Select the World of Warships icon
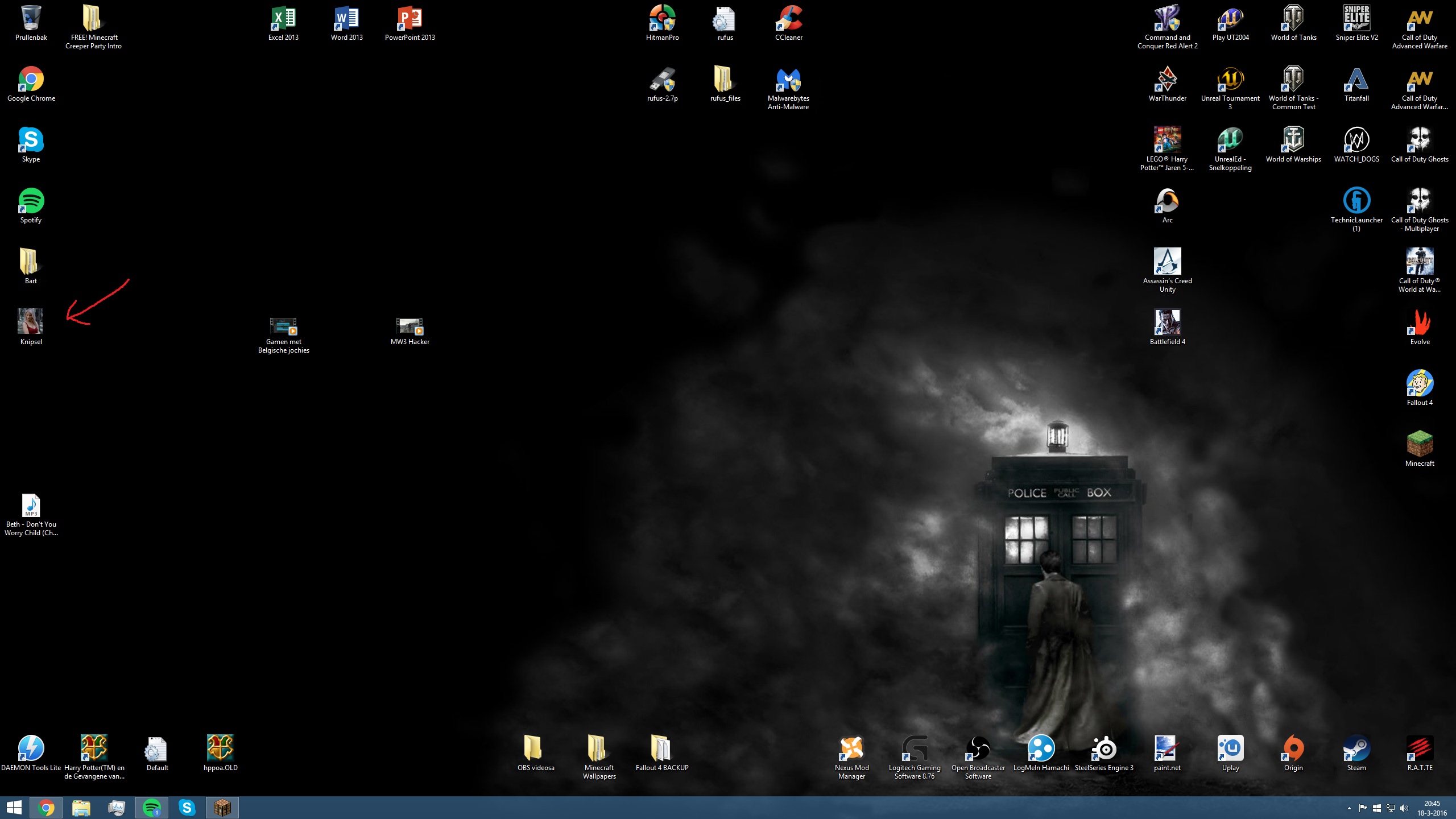 pos(1293,145)
